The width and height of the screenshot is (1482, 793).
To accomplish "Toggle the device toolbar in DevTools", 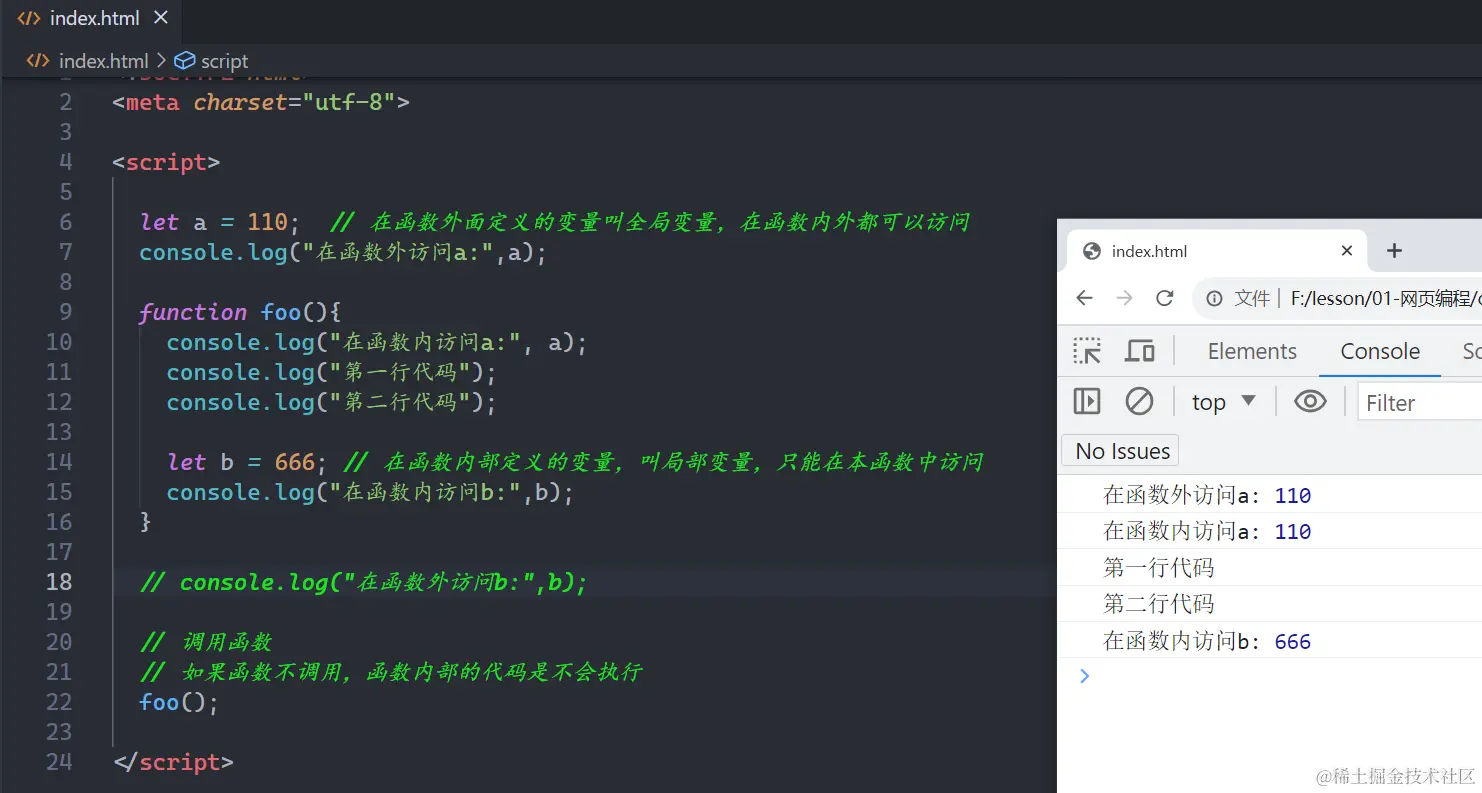I will point(1140,351).
